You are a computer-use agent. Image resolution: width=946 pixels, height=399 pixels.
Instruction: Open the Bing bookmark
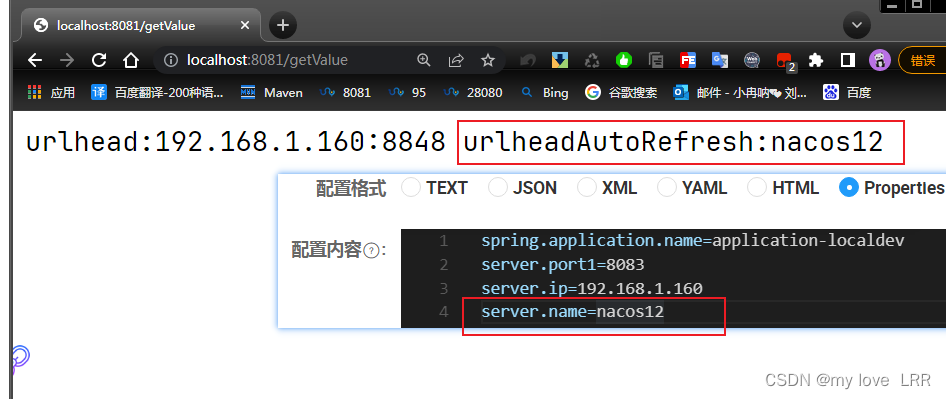[x=545, y=92]
